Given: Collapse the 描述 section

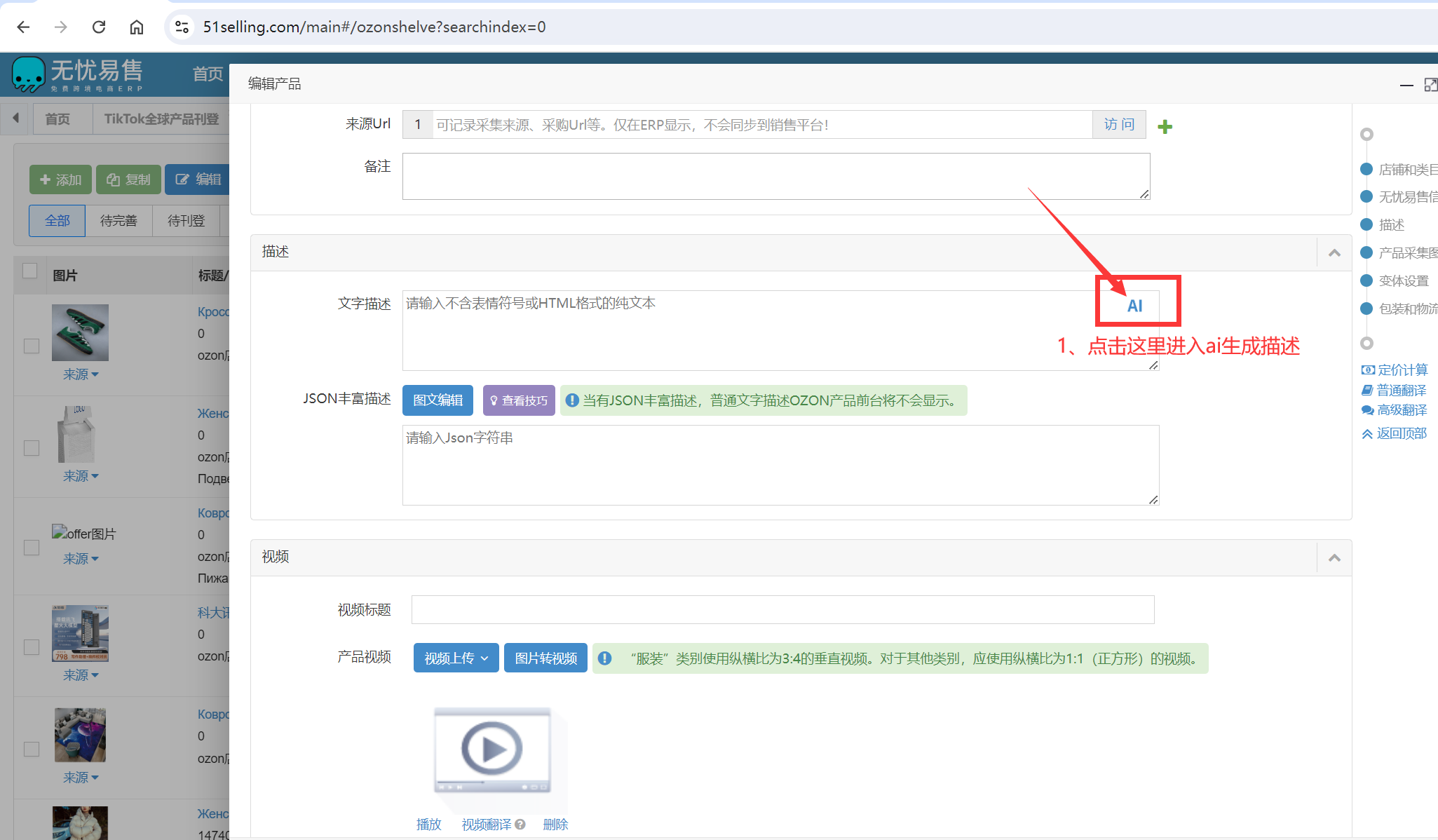Looking at the screenshot, I should tap(1334, 252).
